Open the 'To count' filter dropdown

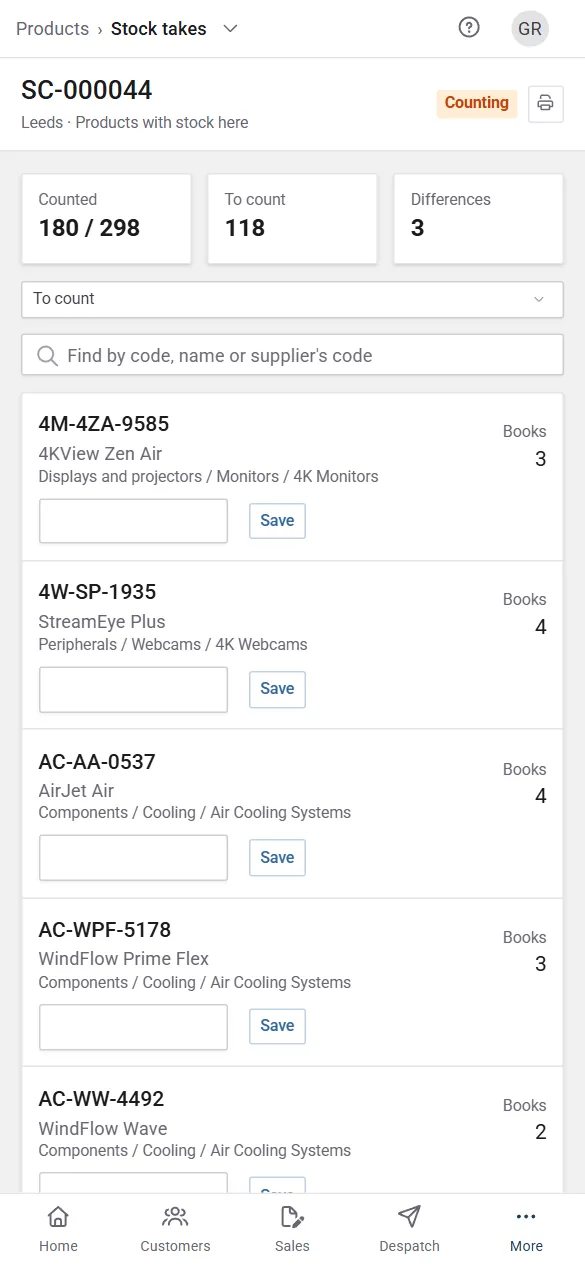292,299
